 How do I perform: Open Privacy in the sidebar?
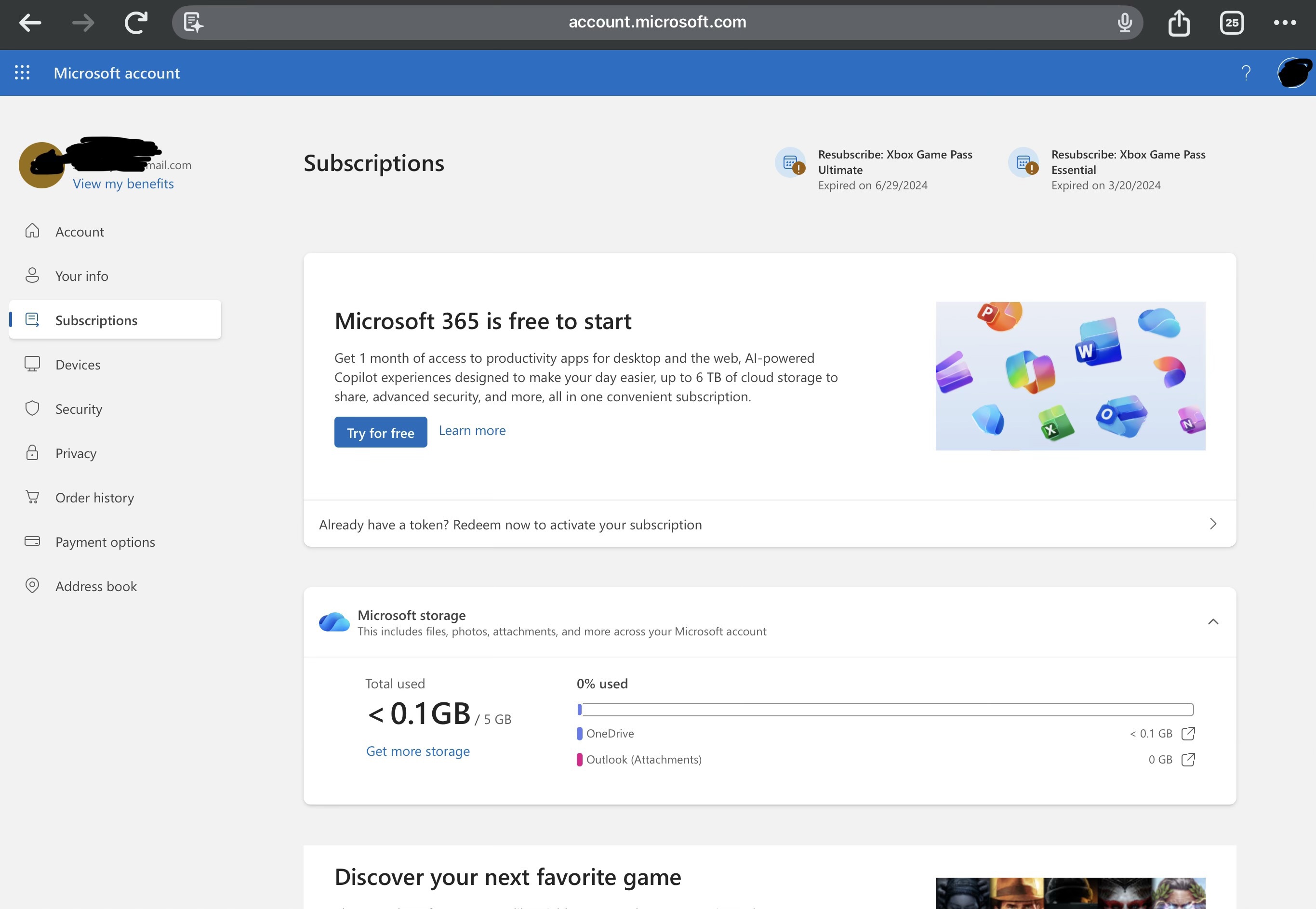115,453
